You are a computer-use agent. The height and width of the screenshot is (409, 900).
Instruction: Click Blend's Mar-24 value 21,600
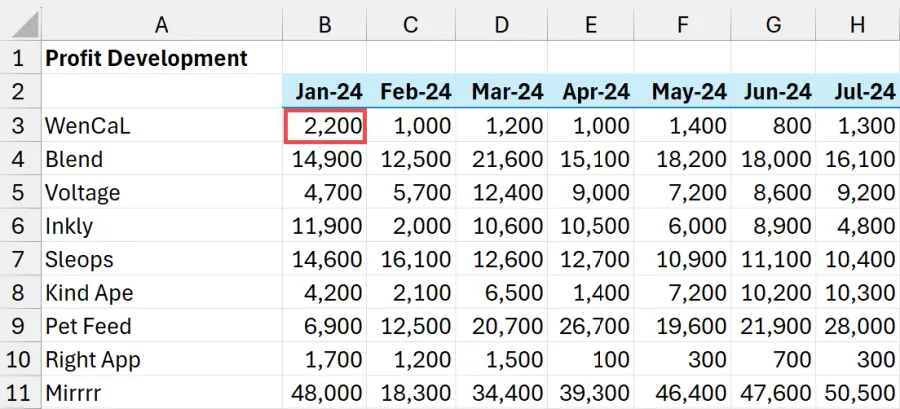tap(506, 159)
